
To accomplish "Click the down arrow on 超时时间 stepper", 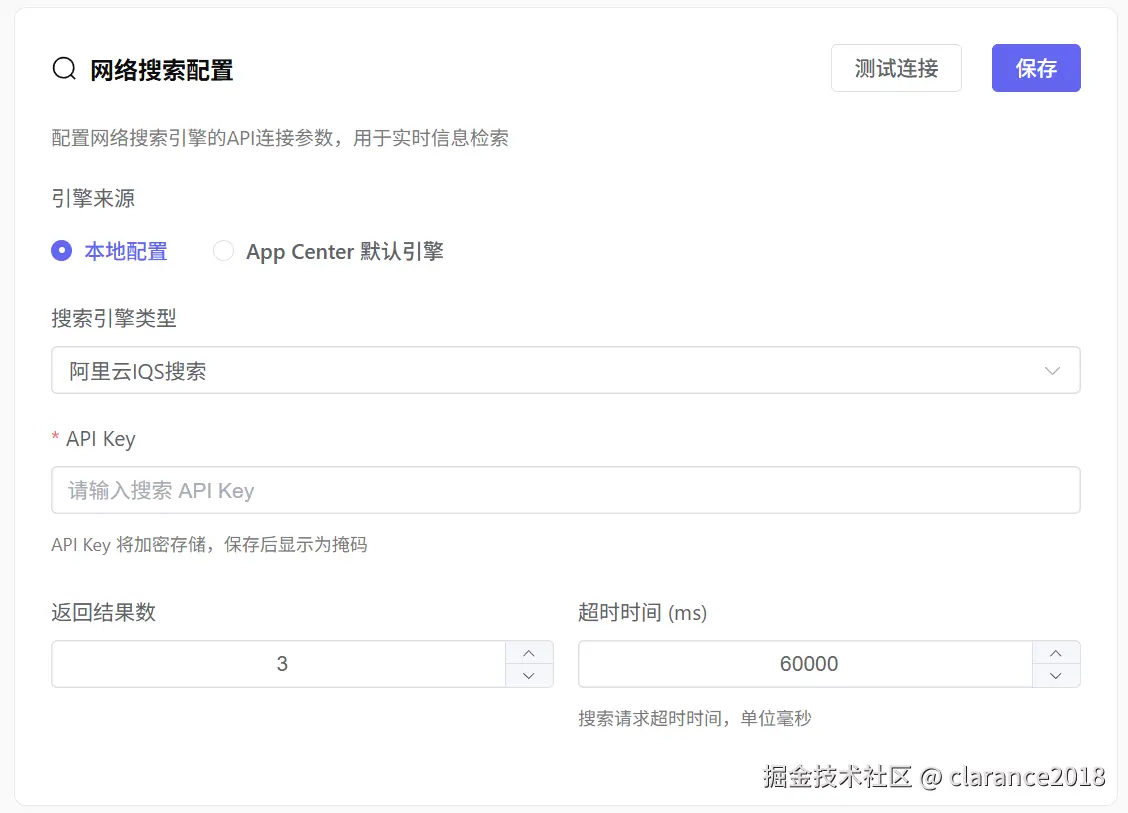I will [1056, 675].
